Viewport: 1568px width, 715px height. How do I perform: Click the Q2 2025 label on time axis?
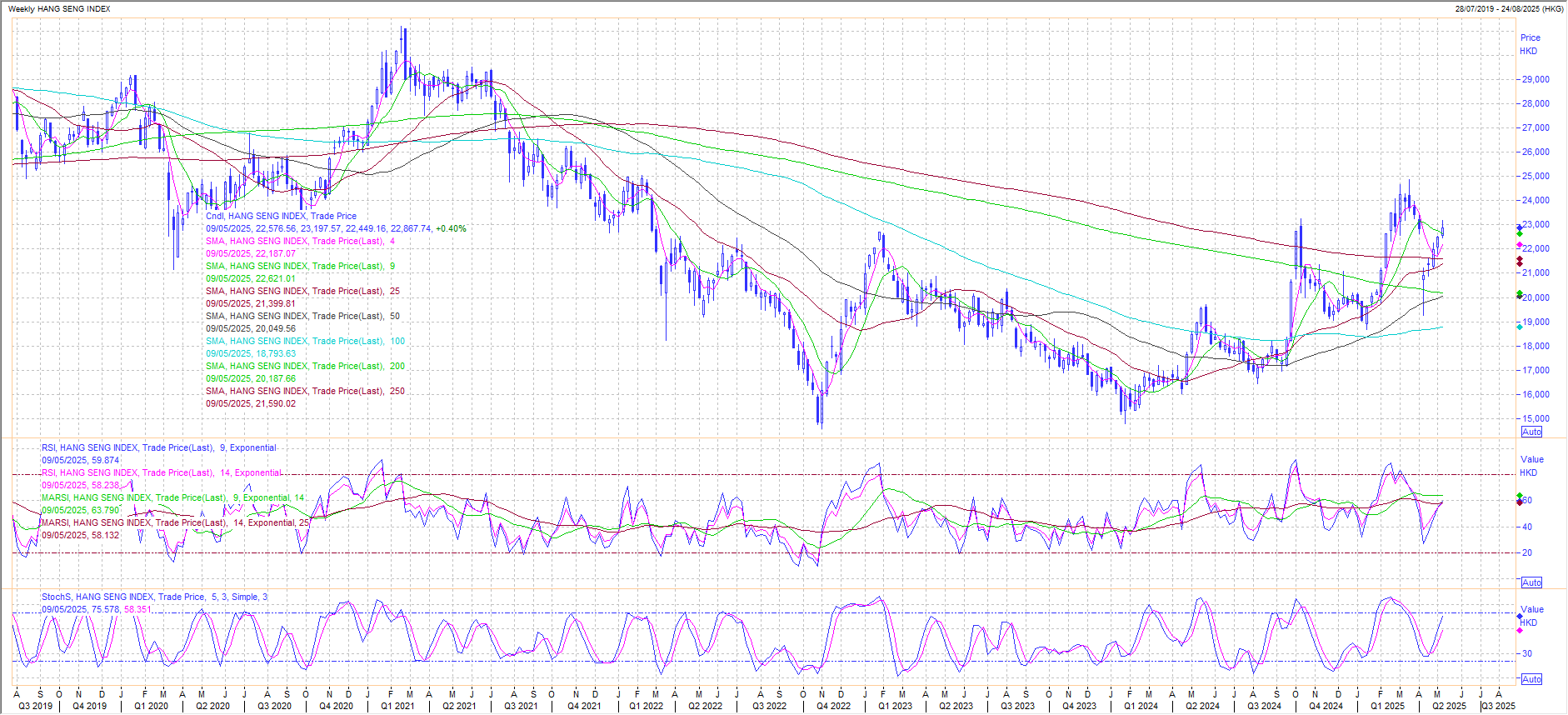1449,706
